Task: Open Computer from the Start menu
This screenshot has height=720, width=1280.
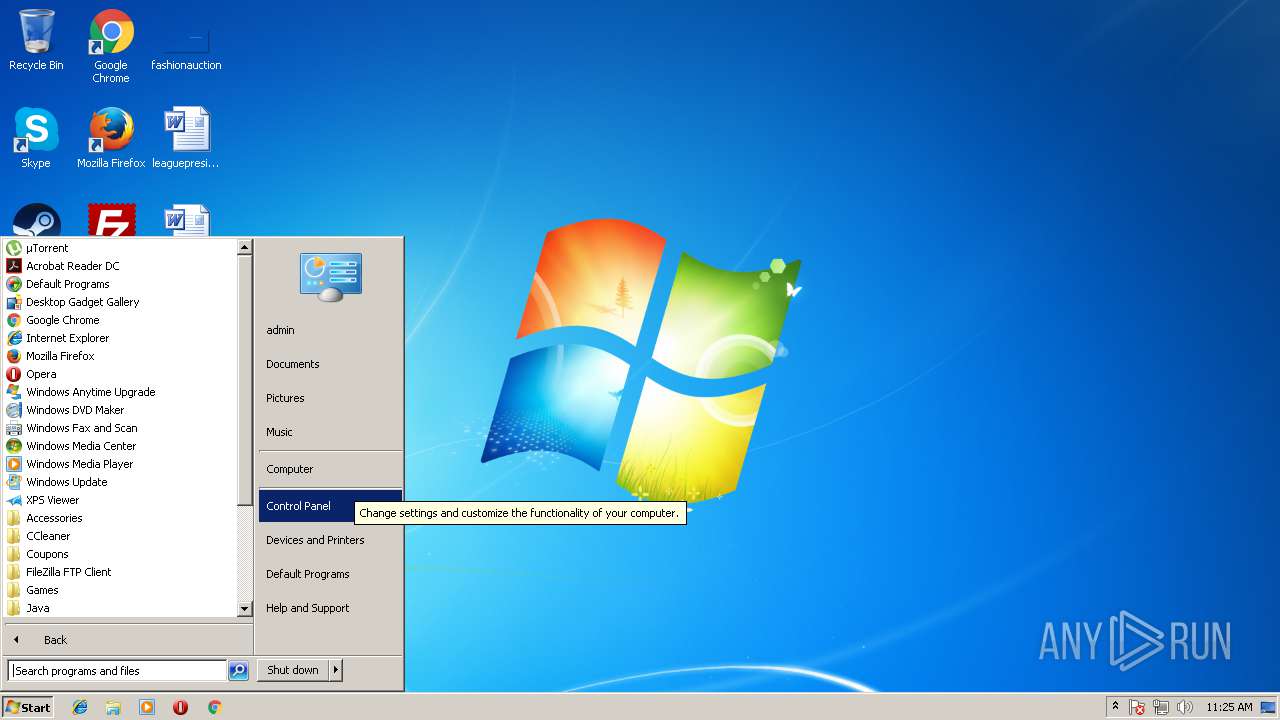Action: 330,469
